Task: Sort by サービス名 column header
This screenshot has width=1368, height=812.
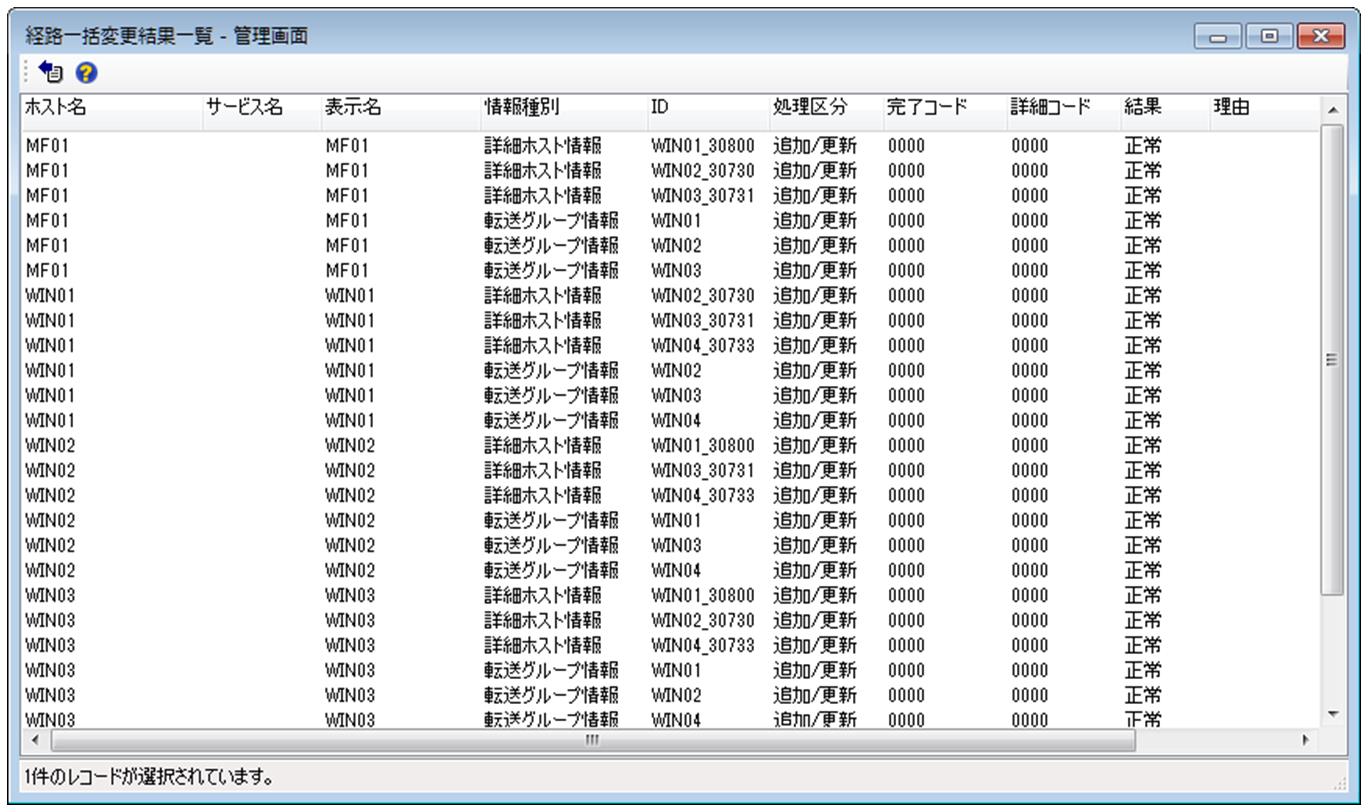Action: click(x=260, y=106)
